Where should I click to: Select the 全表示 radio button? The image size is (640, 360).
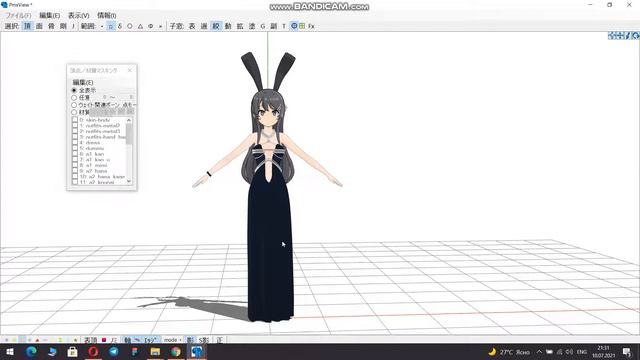tap(74, 90)
